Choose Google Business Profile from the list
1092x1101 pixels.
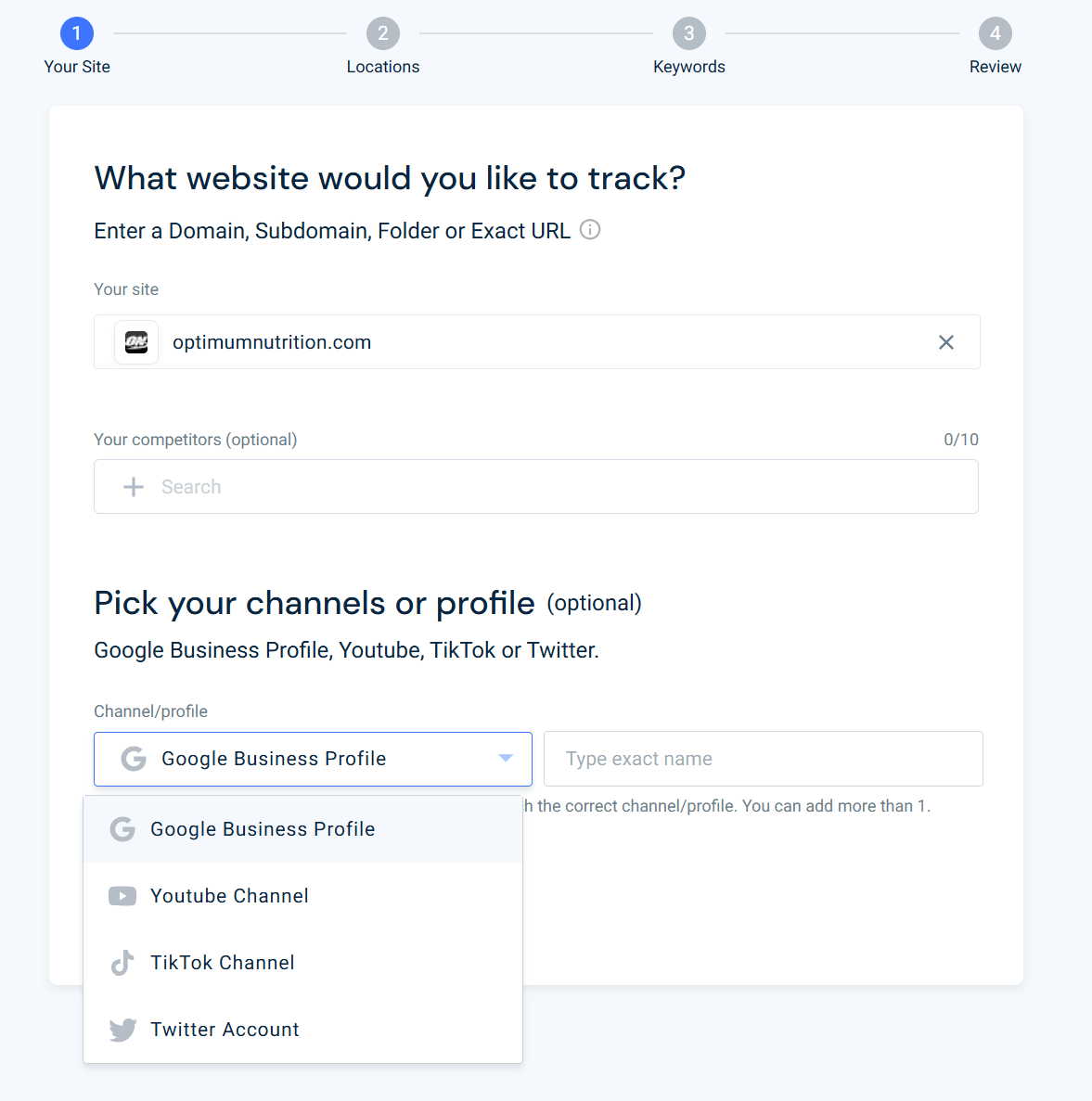pyautogui.click(x=263, y=829)
